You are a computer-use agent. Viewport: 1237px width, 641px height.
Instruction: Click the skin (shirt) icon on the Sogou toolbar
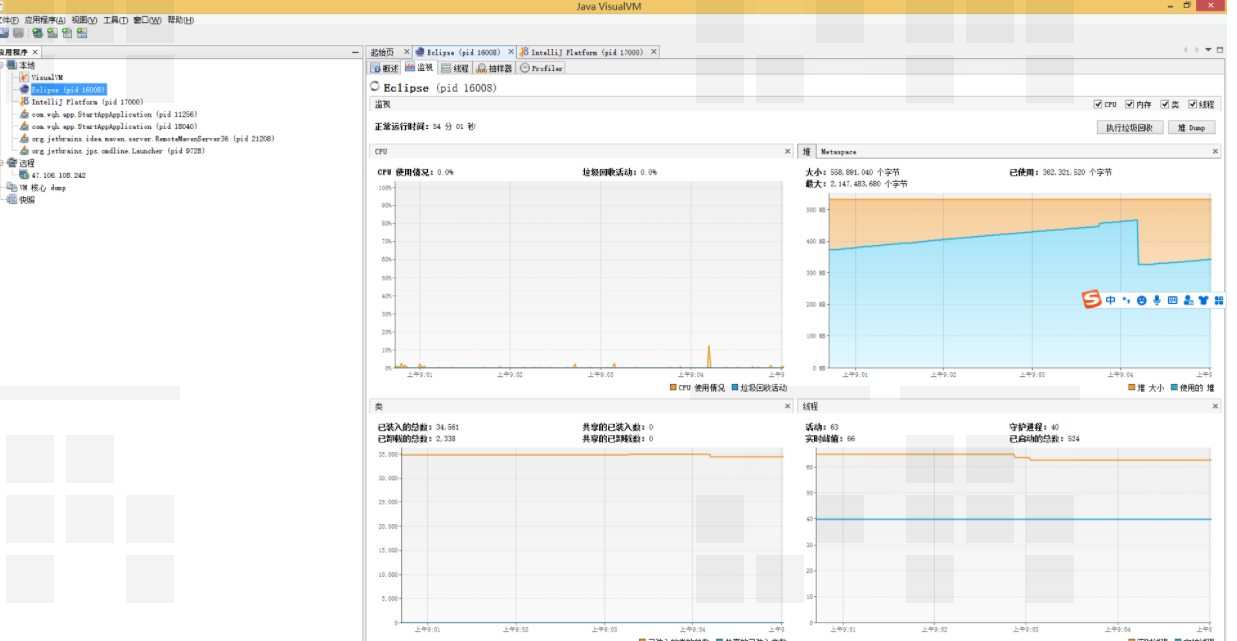pos(1203,300)
